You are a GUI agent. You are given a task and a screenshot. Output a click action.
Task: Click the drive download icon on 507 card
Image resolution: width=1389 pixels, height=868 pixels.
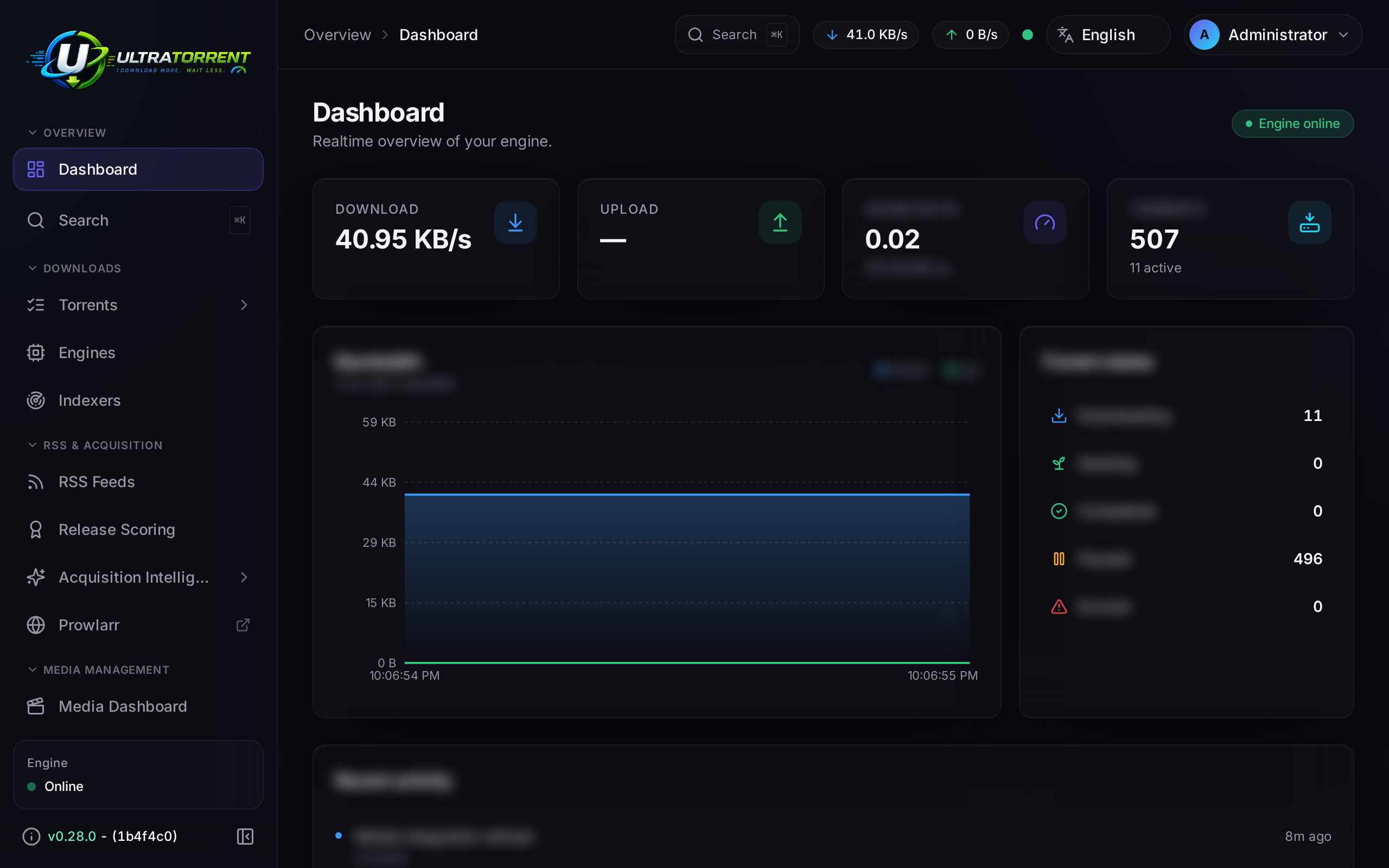1309,222
